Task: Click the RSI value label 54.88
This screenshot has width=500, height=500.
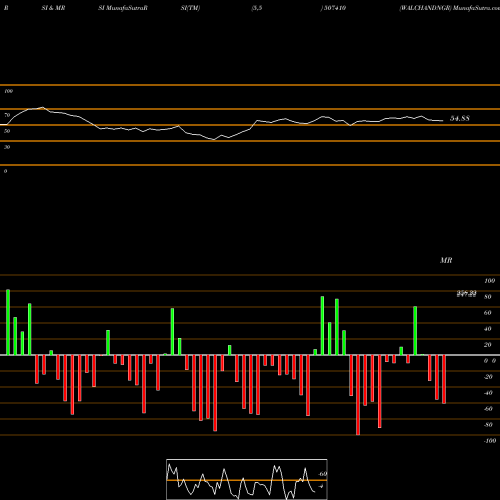Action: tap(460, 118)
